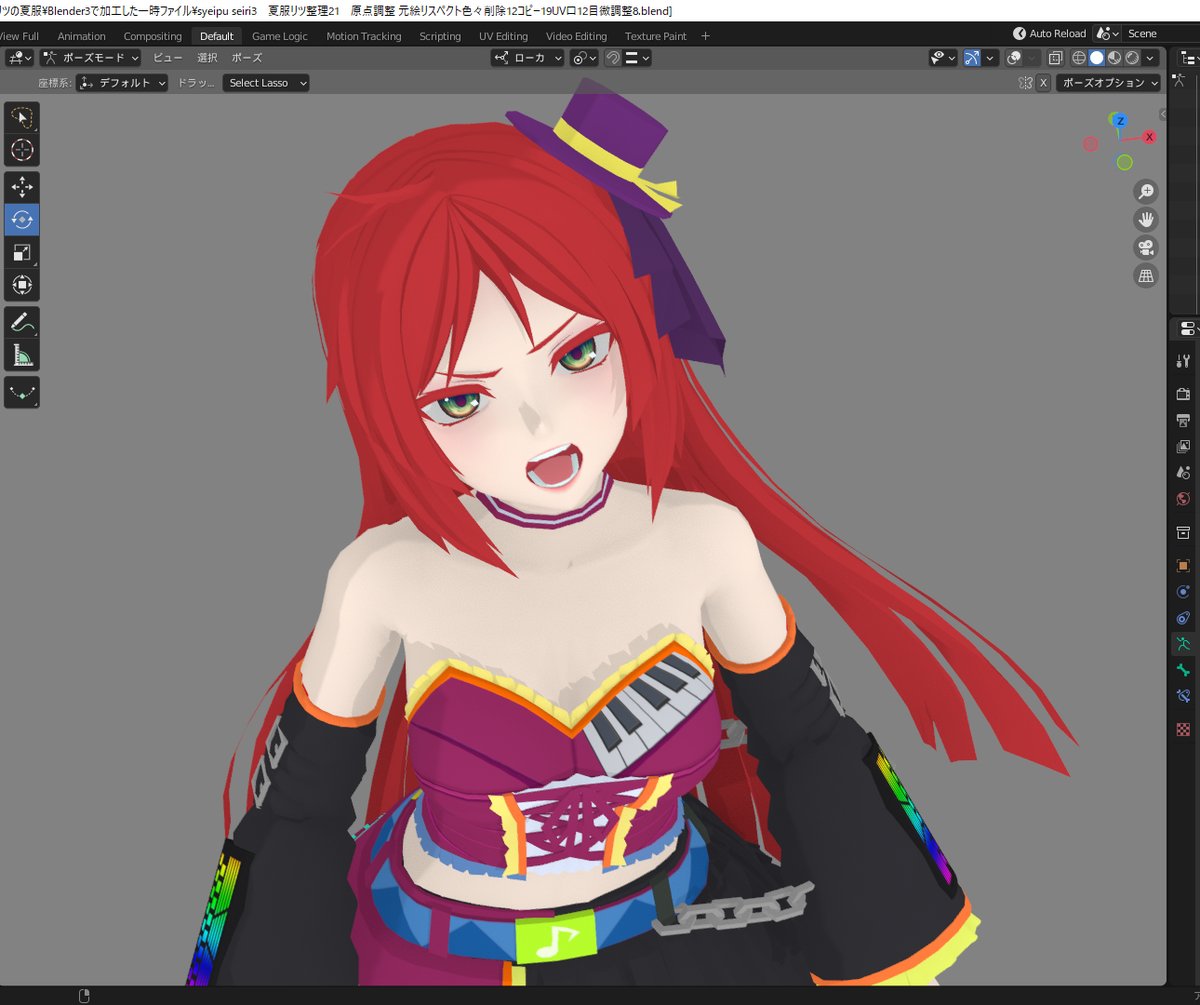The width and height of the screenshot is (1200, 1005).
Task: Click the hand pan-view icon
Action: coord(1146,219)
